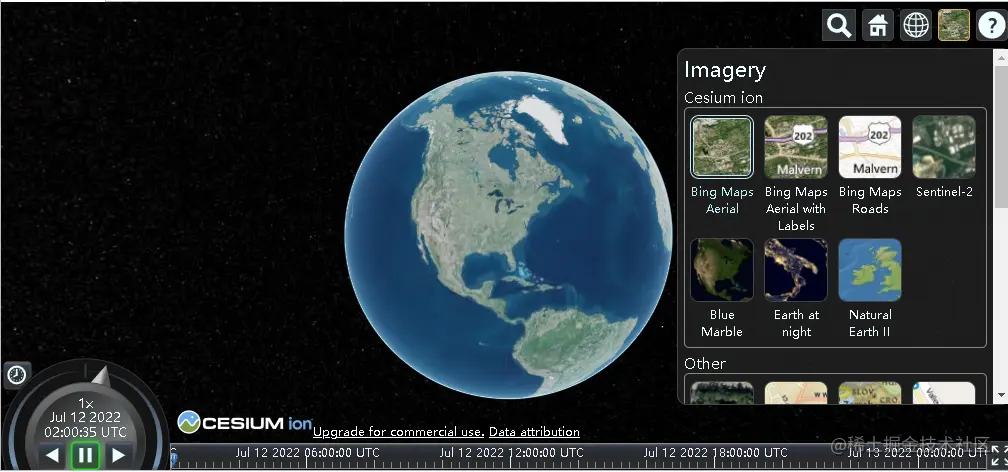Toggle the base layer imagery picker

tap(954, 26)
